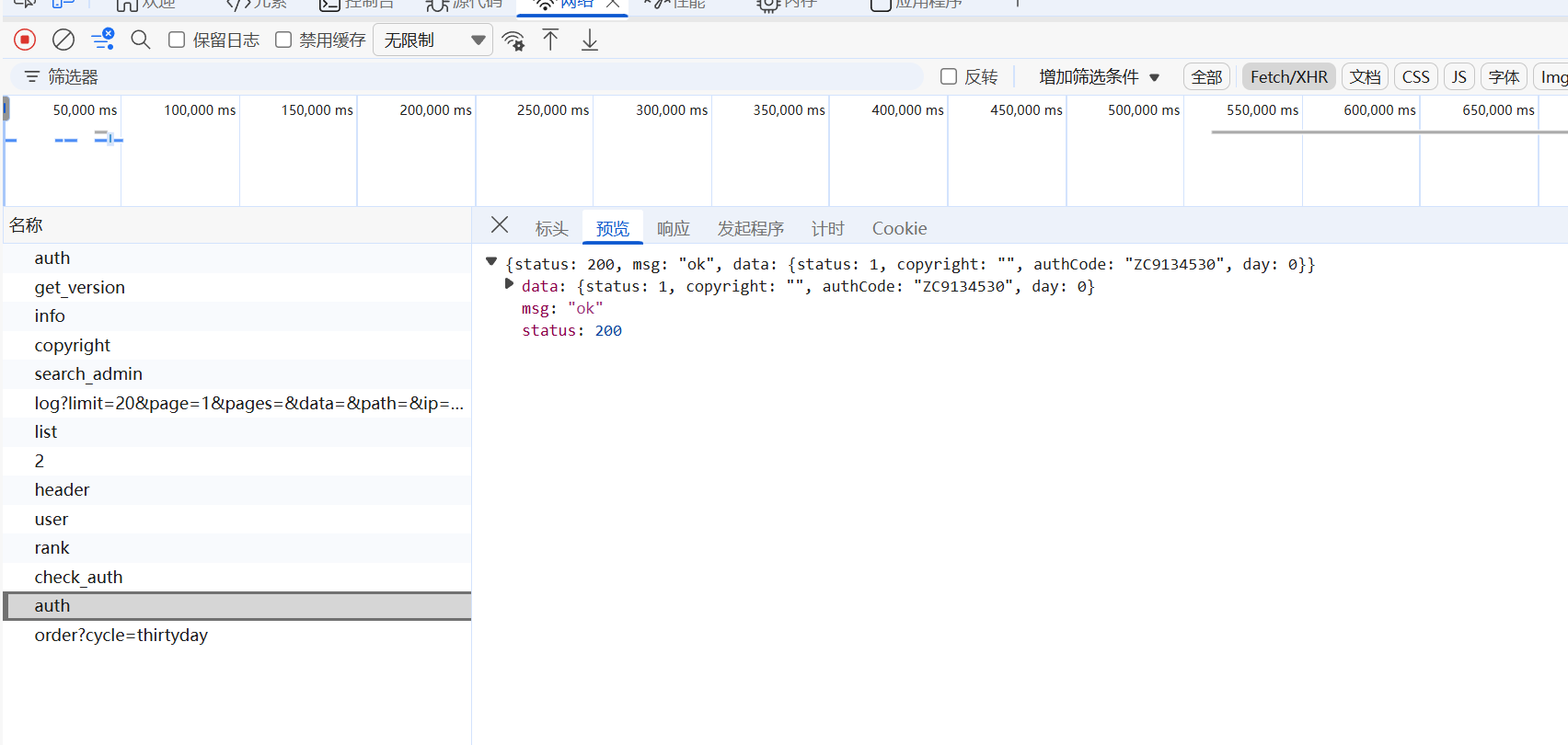Enable the 保留日志 checkbox
1568x745 pixels.
[177, 40]
